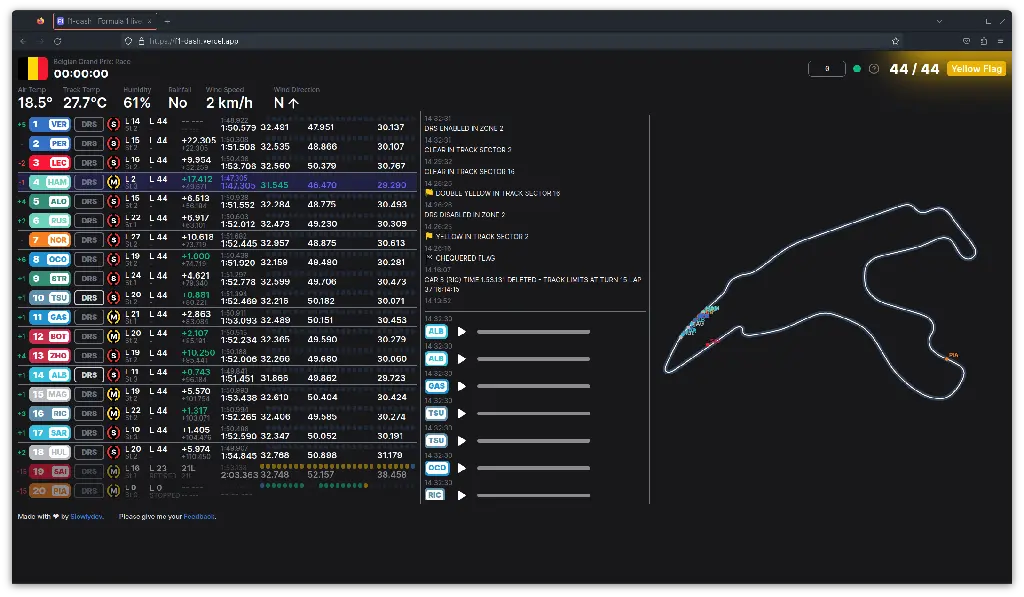Image resolution: width=1024 pixels, height=597 pixels.
Task: Select VER driver tag in leaderboard
Action: coord(59,124)
